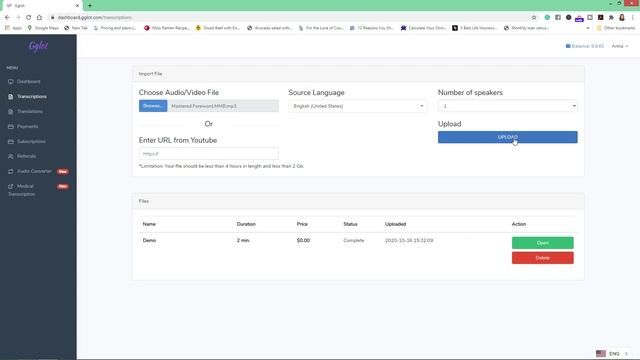Click the browser forward arrow

(x=18, y=18)
